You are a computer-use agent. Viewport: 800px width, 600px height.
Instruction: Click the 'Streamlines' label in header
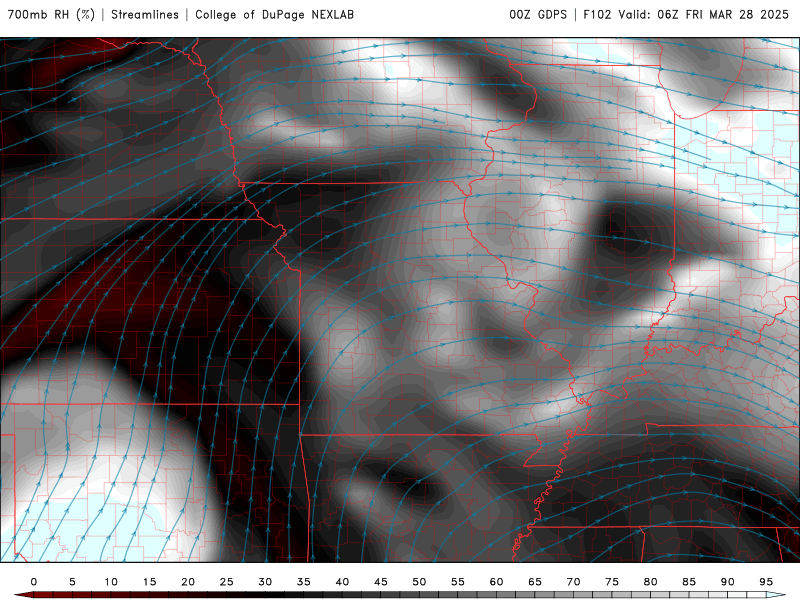pos(145,15)
